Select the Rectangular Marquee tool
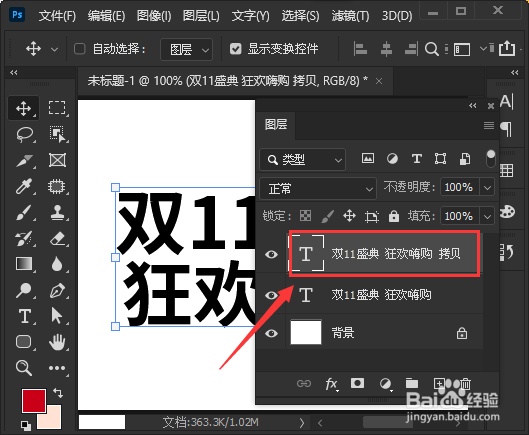The width and height of the screenshot is (529, 435). click(57, 108)
